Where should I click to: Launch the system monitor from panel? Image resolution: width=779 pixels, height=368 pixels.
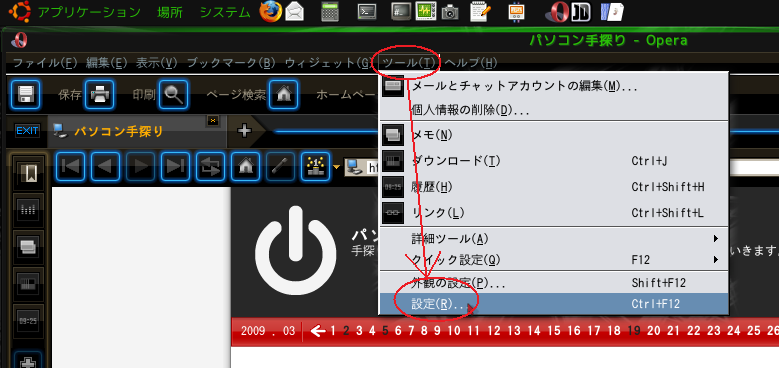[x=426, y=11]
